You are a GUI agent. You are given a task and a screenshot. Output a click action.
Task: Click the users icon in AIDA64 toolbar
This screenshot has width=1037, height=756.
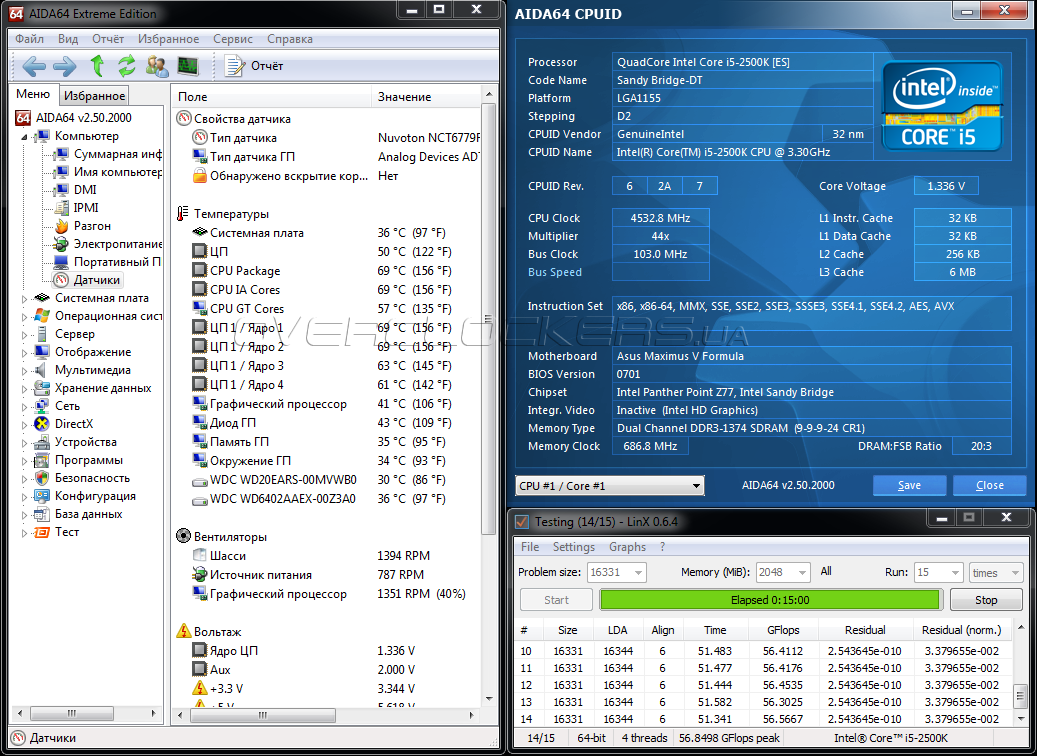157,66
